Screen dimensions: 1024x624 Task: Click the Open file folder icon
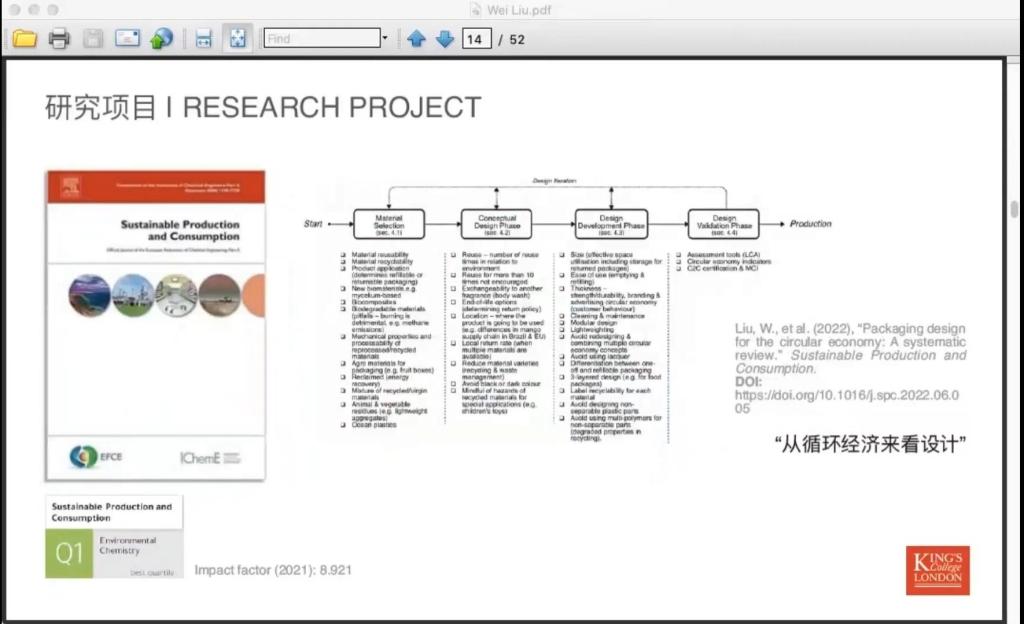[24, 39]
